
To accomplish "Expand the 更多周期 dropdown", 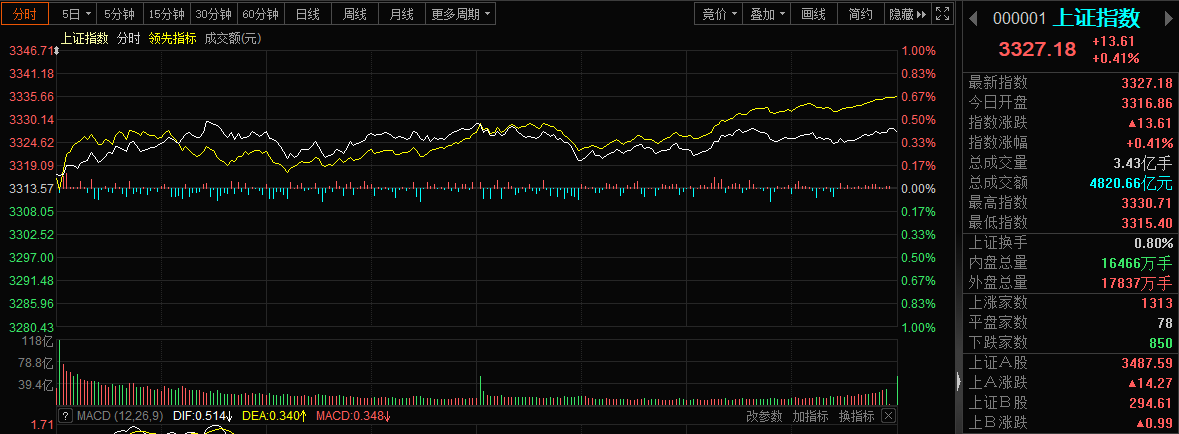I will (x=461, y=14).
